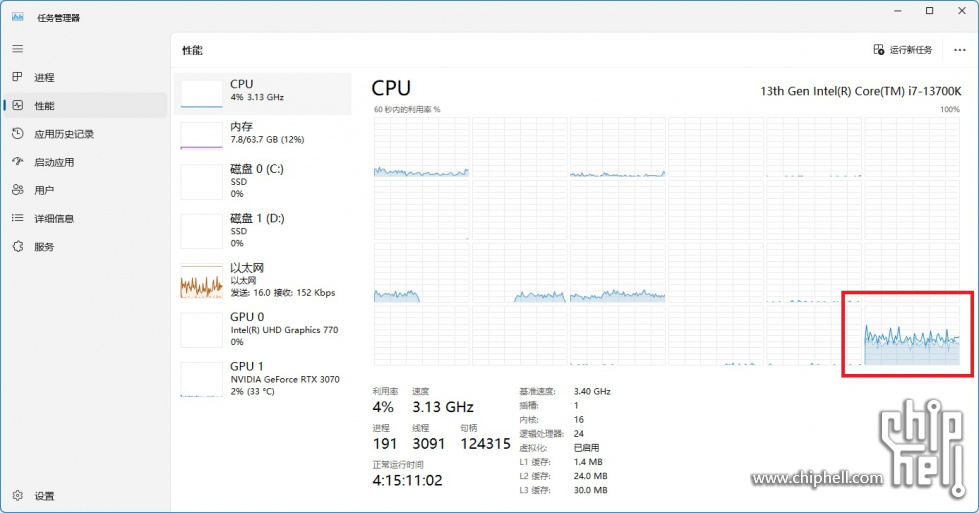Select 性能 in the sidebar

(x=86, y=105)
